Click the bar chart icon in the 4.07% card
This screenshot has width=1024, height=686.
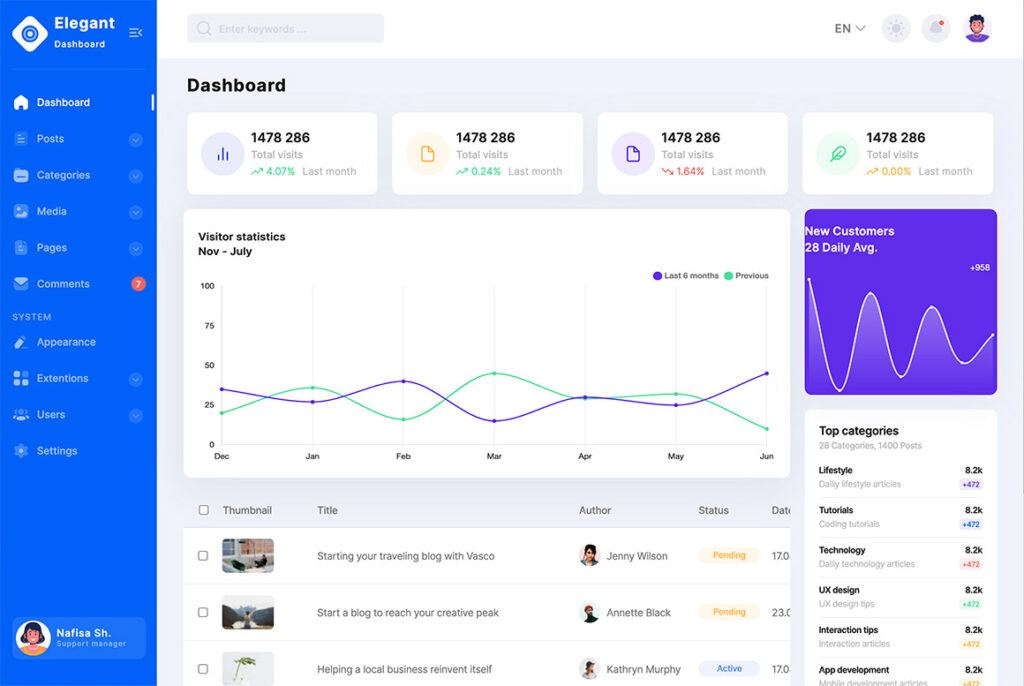223,154
